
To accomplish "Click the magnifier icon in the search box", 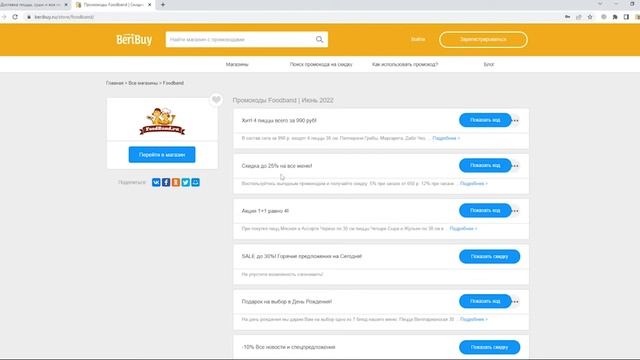I will (x=319, y=40).
